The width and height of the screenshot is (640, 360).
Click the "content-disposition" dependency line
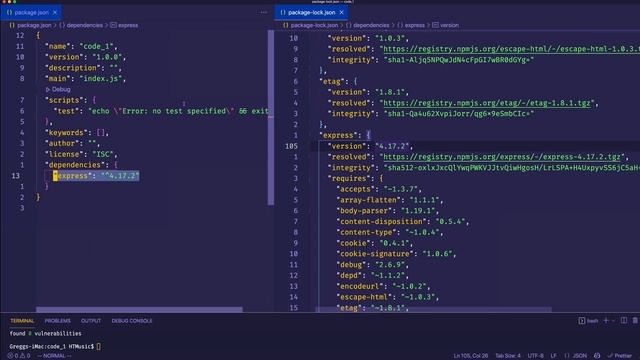pyautogui.click(x=402, y=222)
